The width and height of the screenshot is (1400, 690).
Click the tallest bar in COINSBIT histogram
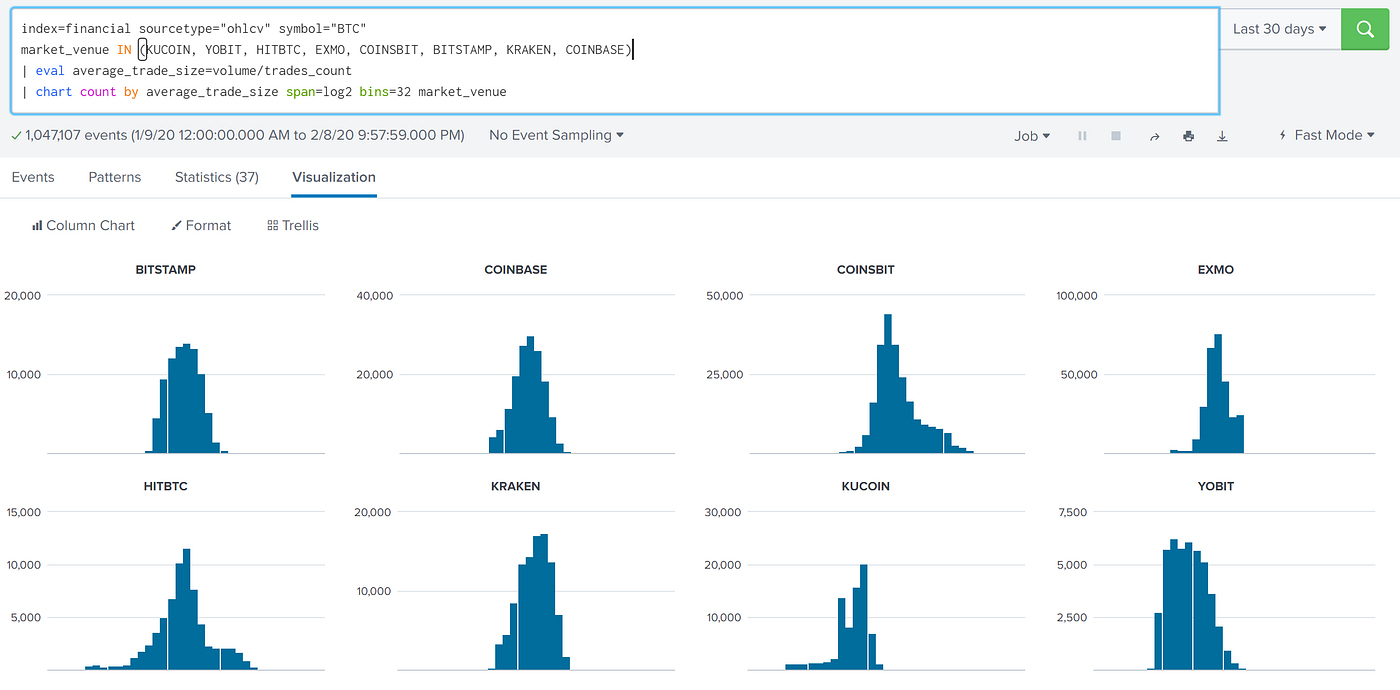click(888, 384)
